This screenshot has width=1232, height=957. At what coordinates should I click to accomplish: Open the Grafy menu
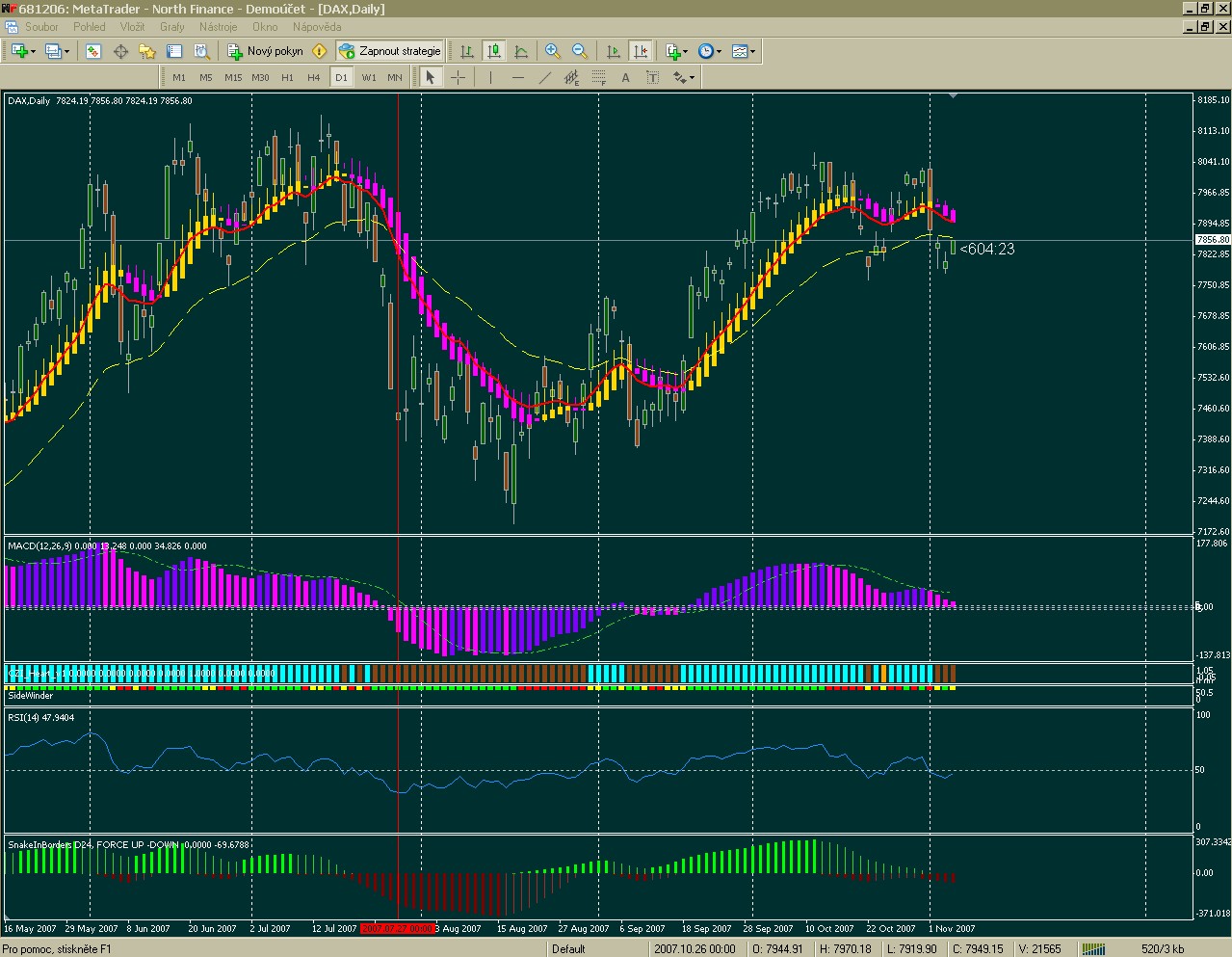coord(172,27)
